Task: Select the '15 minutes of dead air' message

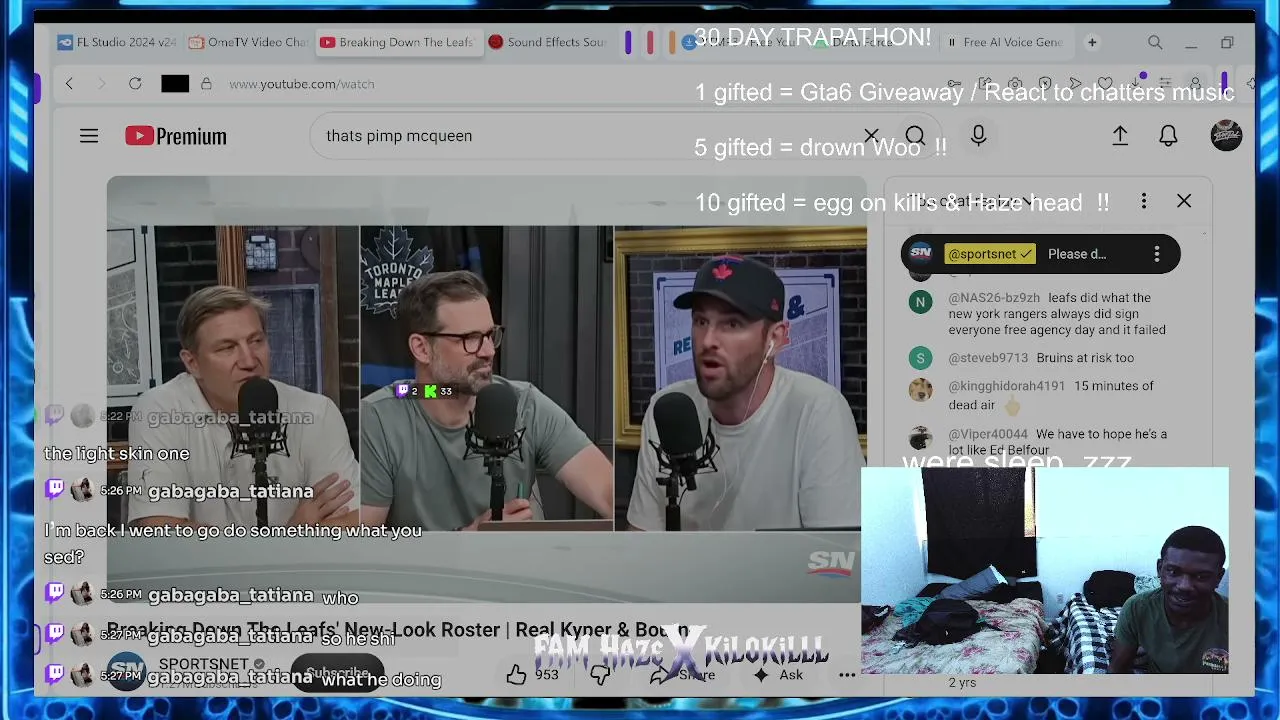Action: [x=1051, y=395]
